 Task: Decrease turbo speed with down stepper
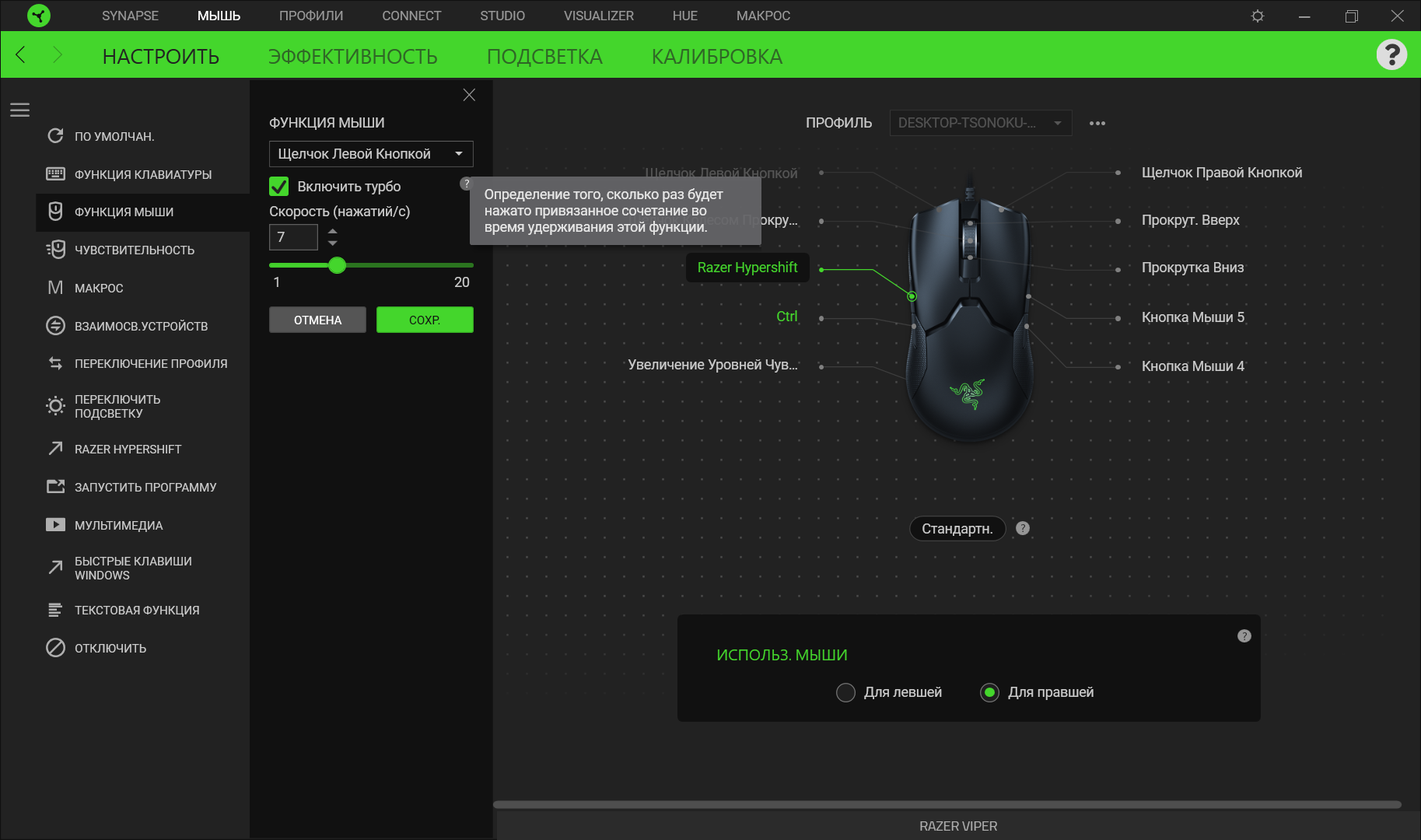click(x=333, y=243)
